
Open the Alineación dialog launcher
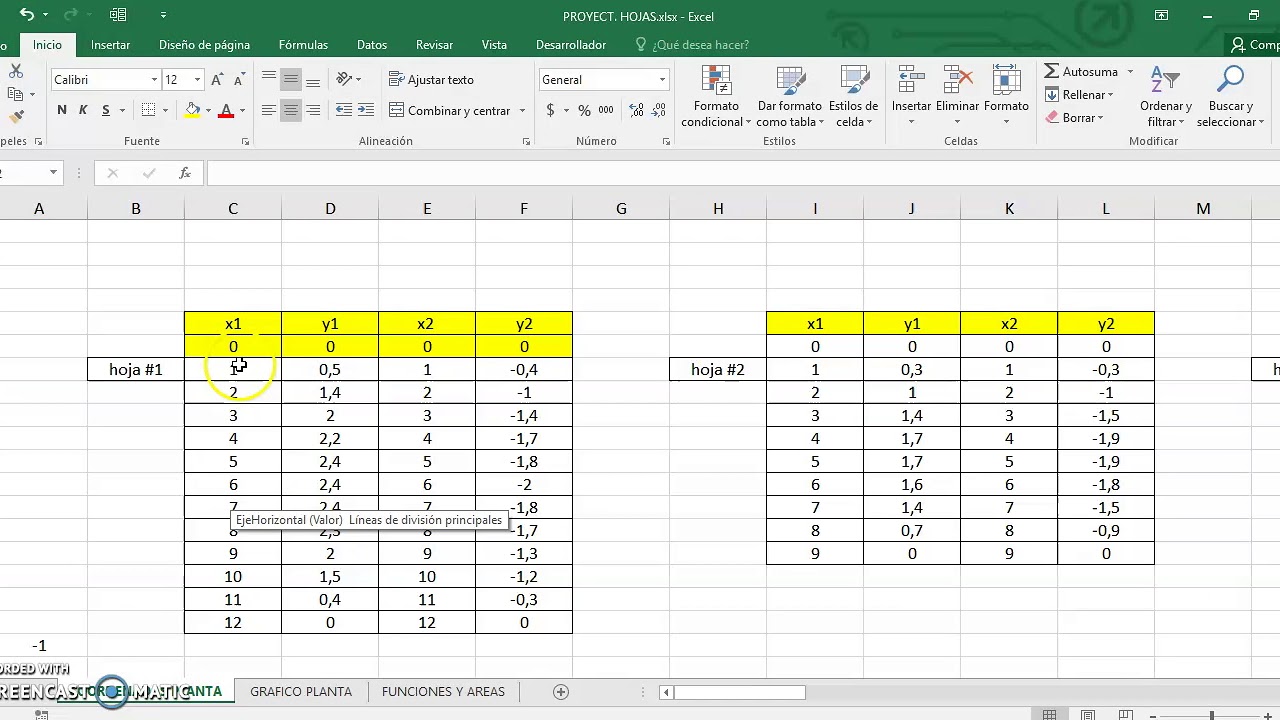(x=526, y=142)
